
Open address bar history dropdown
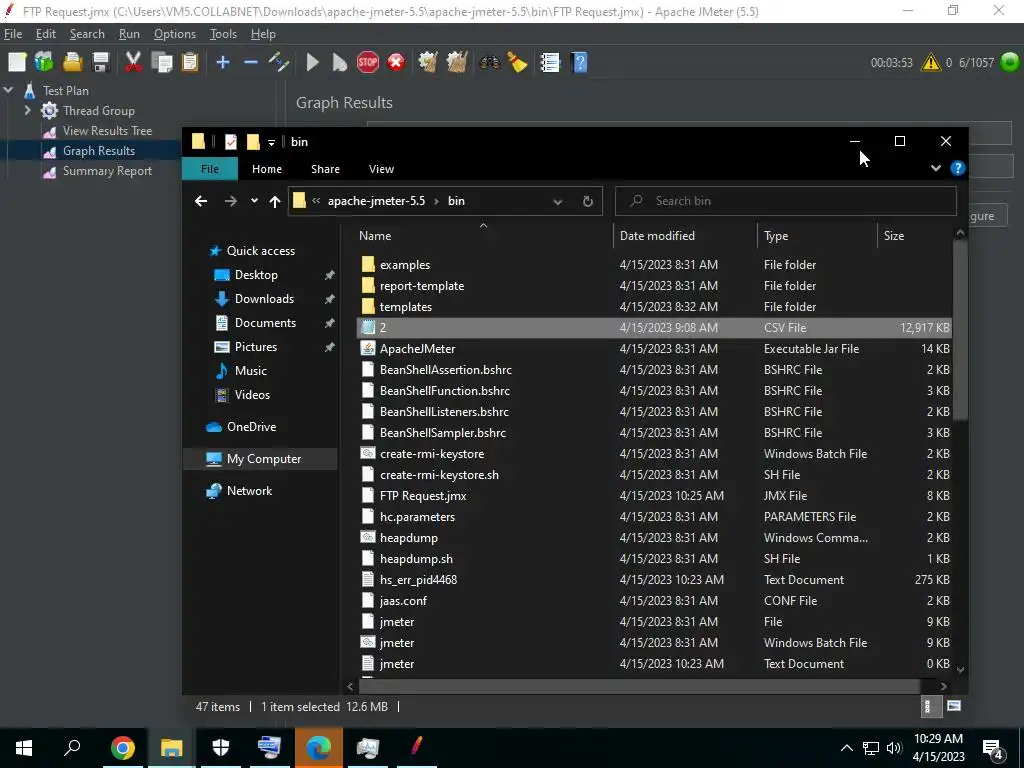pos(557,201)
